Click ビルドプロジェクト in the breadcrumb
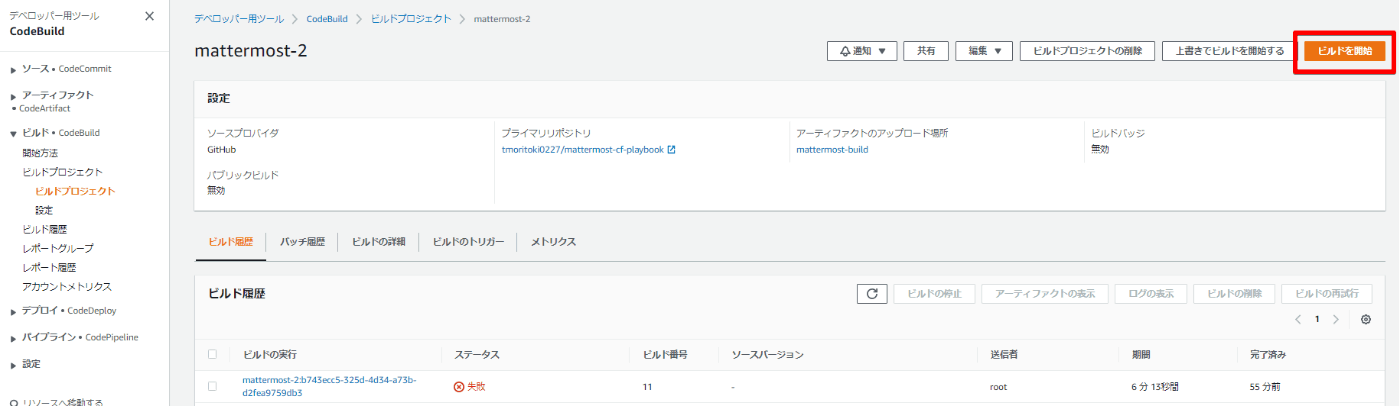The image size is (1400, 406). point(411,19)
